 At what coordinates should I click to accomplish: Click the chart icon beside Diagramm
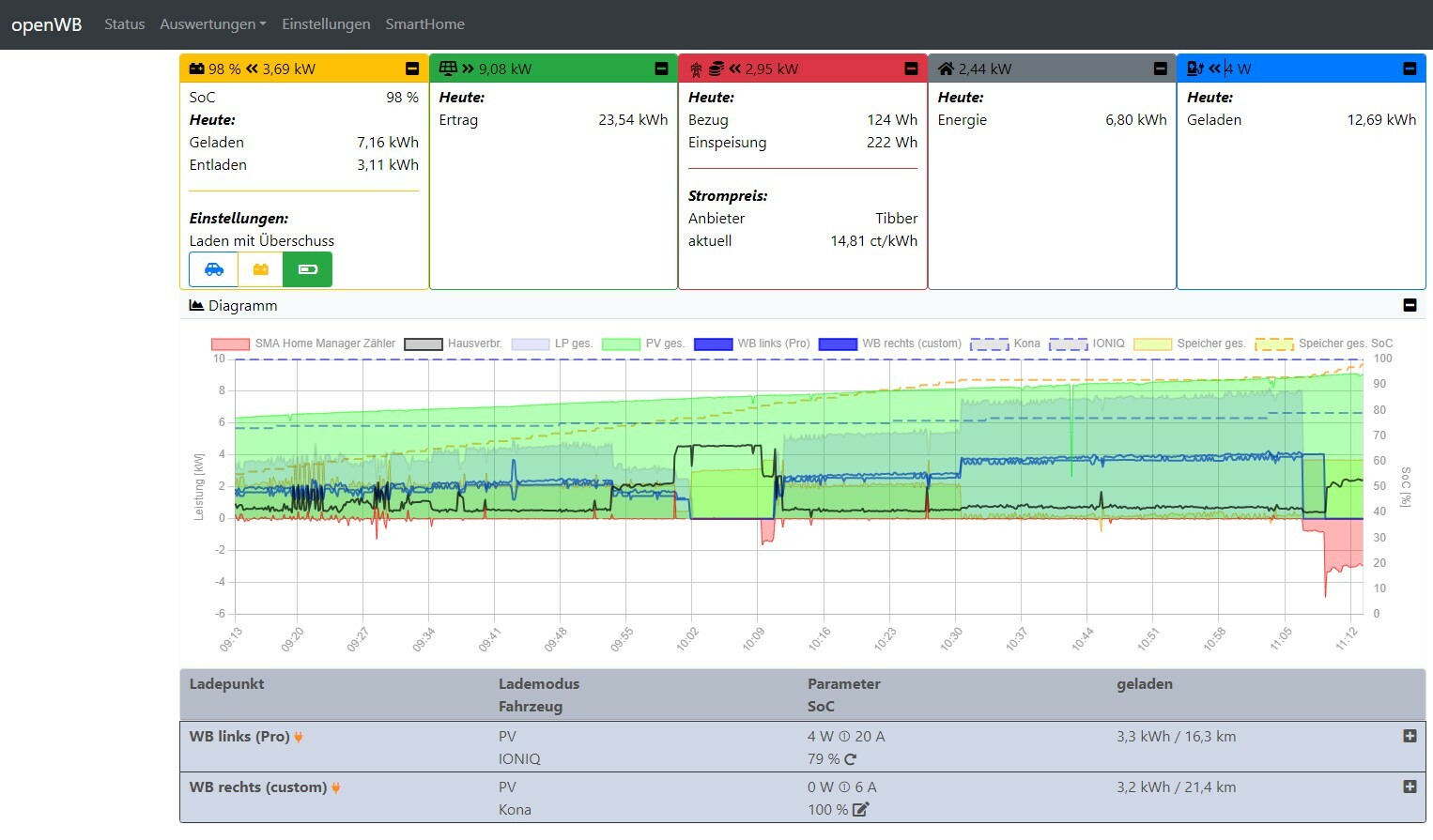196,305
